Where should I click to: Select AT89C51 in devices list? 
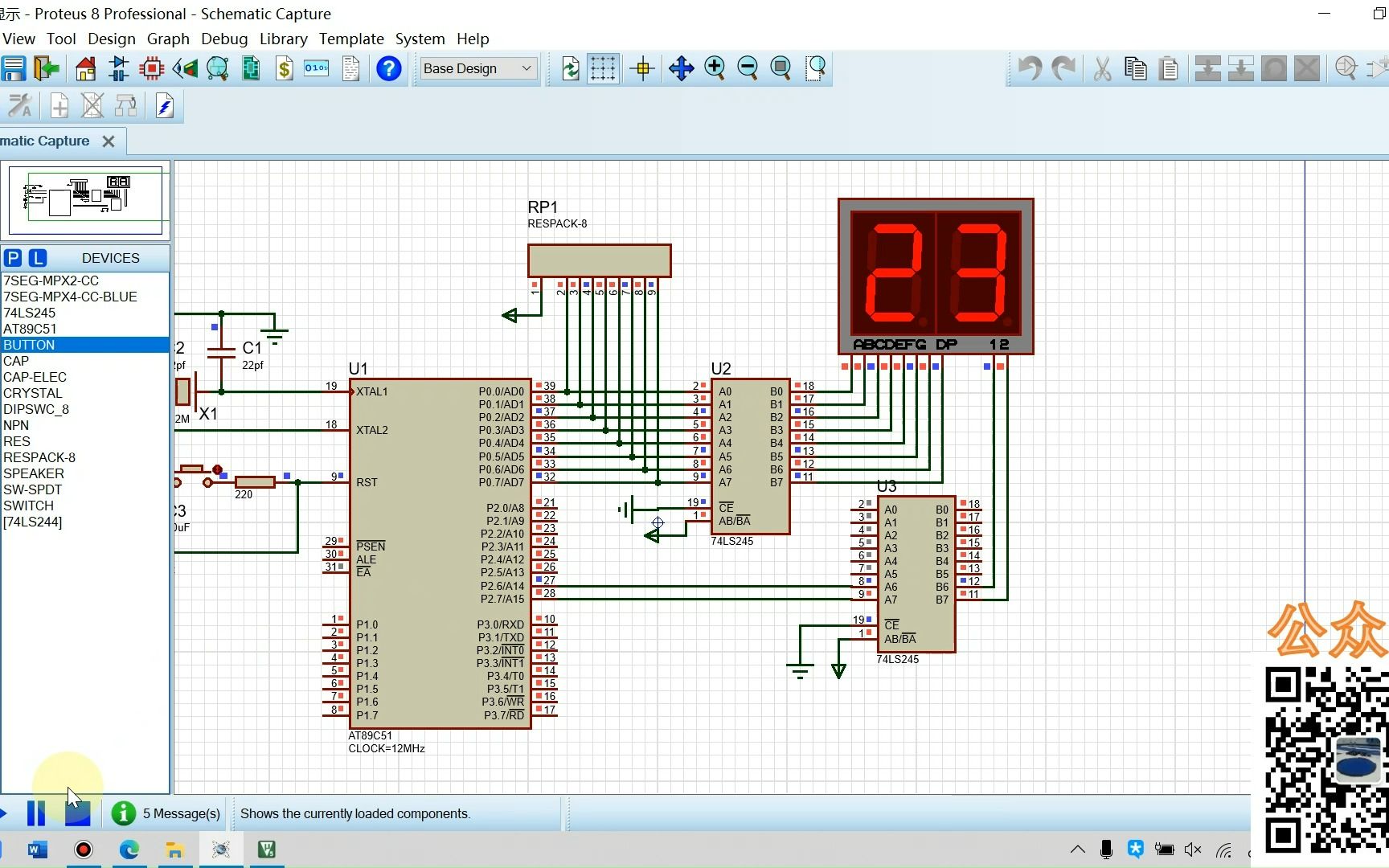click(85, 329)
